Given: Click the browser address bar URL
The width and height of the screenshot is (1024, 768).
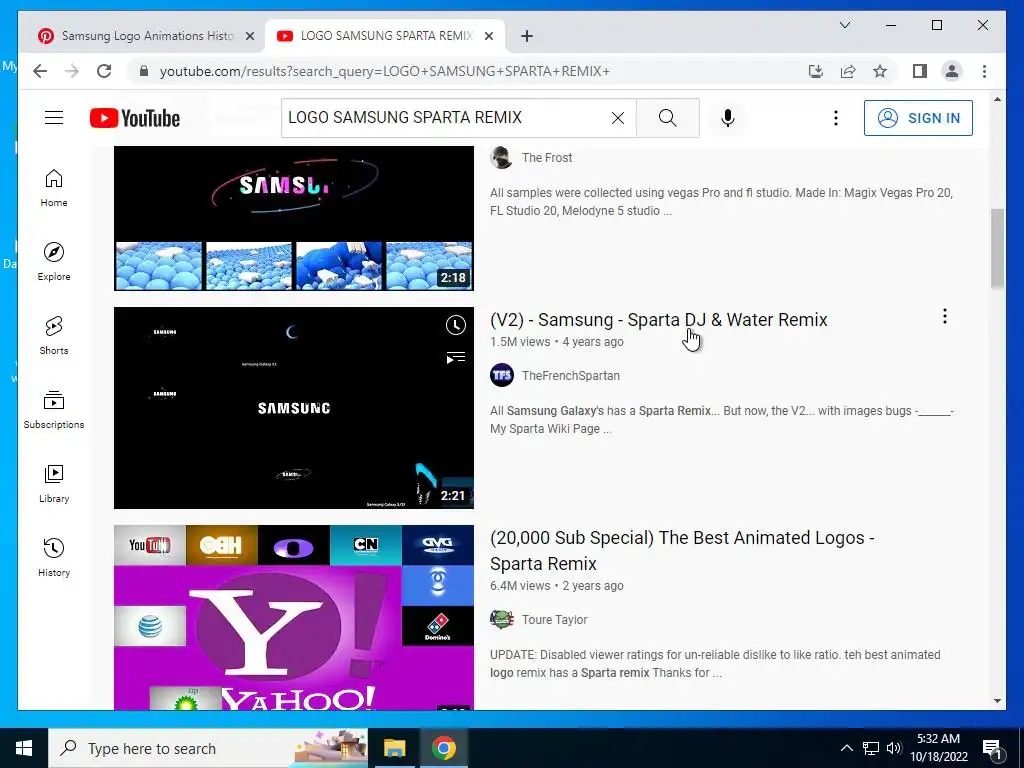Looking at the screenshot, I should coord(385,71).
